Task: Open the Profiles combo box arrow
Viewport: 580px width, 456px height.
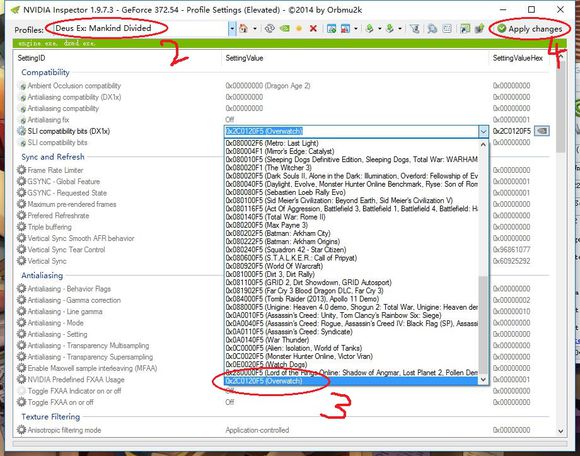Action: tap(232, 28)
